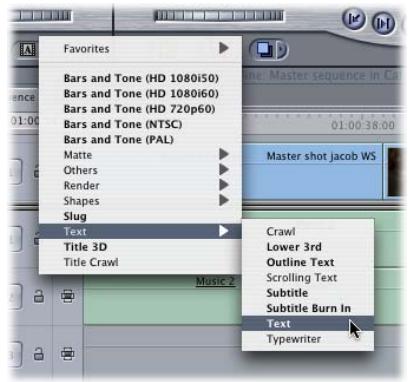Screen dimensions: 410x382
Task: Select the Master shot jacob WS clip
Action: click(x=312, y=171)
